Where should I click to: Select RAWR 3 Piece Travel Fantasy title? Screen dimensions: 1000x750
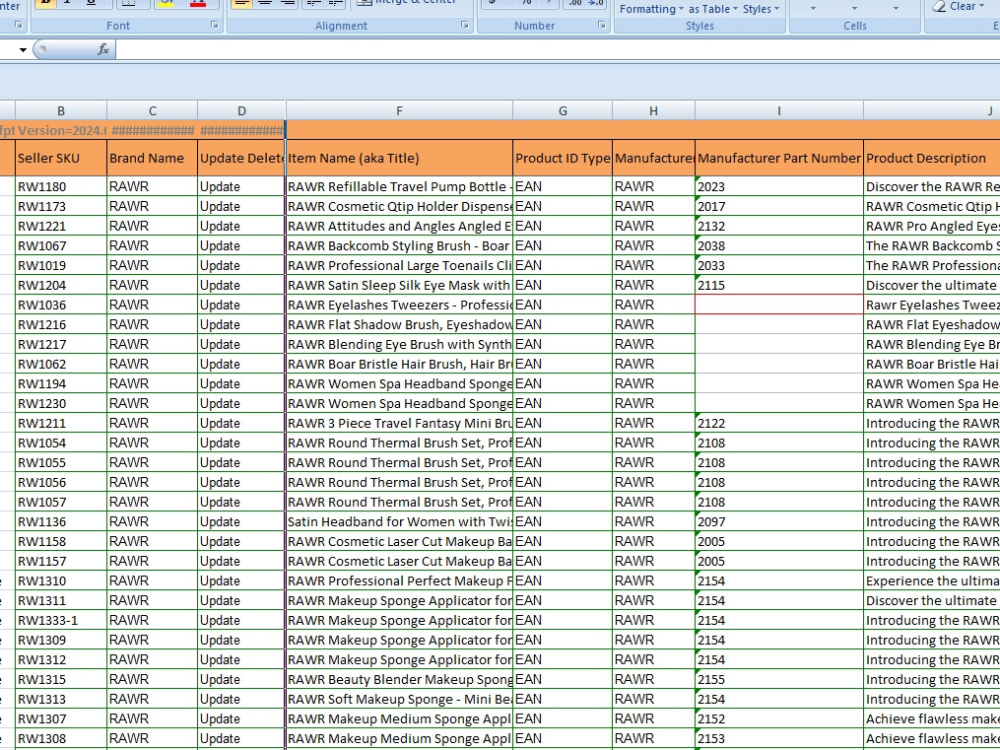tap(399, 423)
